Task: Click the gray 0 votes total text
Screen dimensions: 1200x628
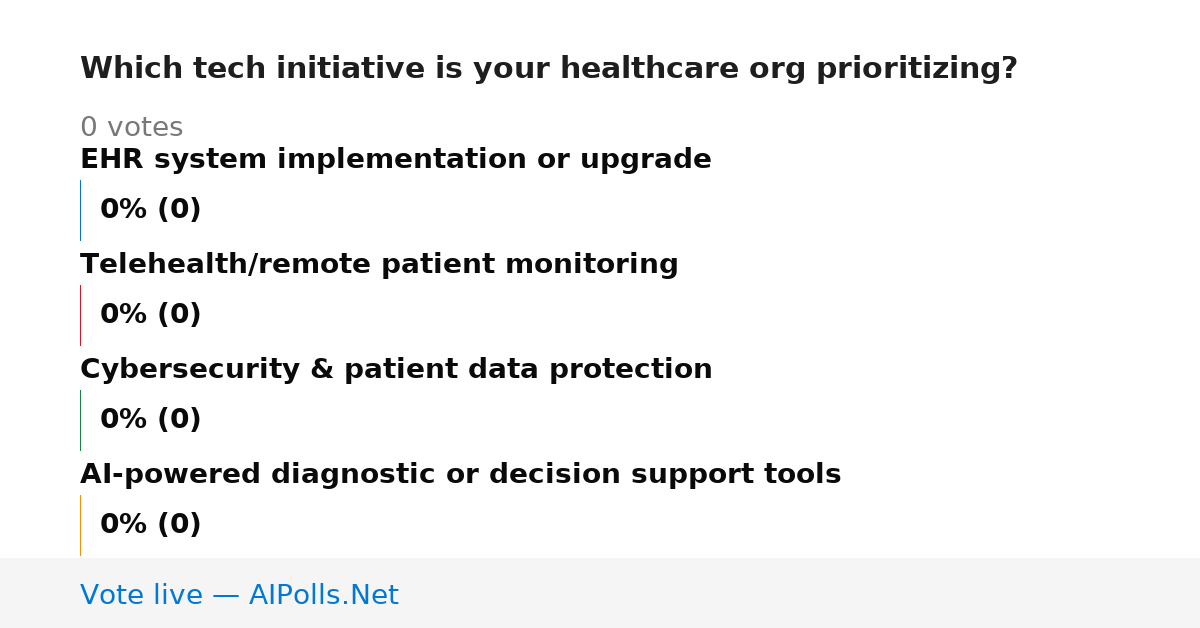Action: pyautogui.click(x=132, y=128)
